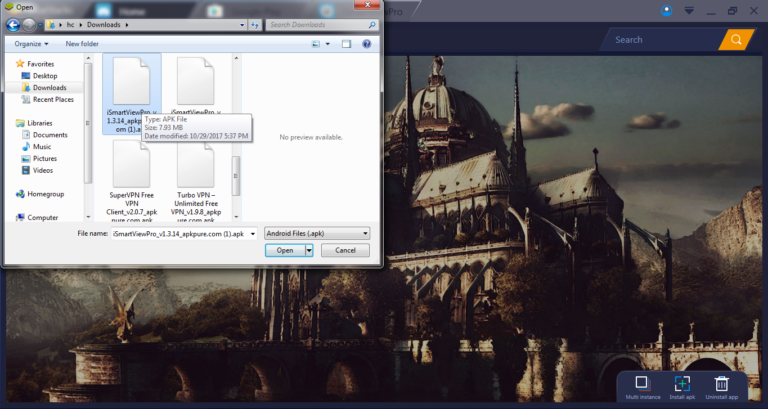Open the BlueStacks title bar dropdown menu icon
Screen dimensions: 768x409
(689, 10)
